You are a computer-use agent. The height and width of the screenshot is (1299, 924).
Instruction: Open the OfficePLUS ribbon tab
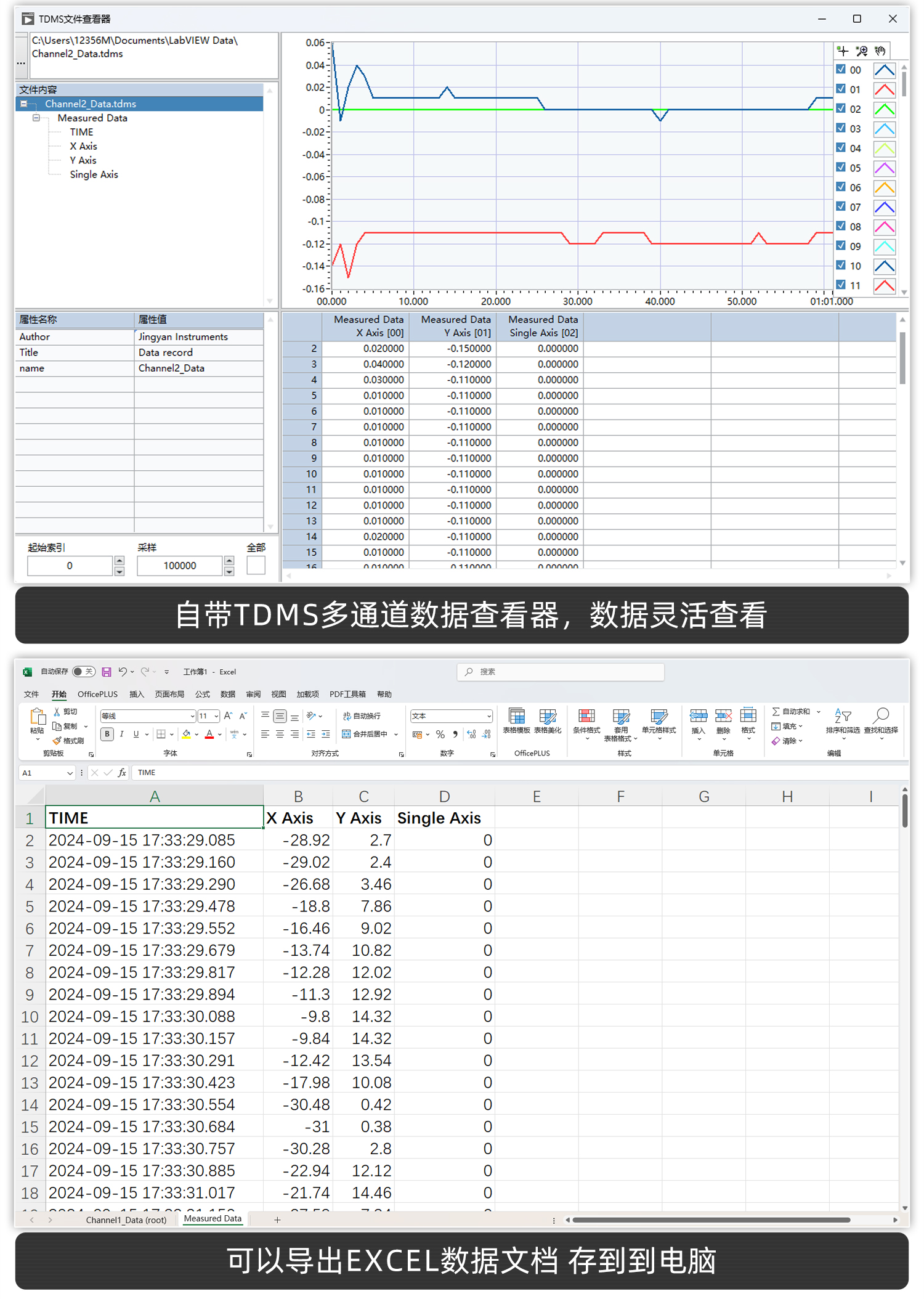point(97,694)
